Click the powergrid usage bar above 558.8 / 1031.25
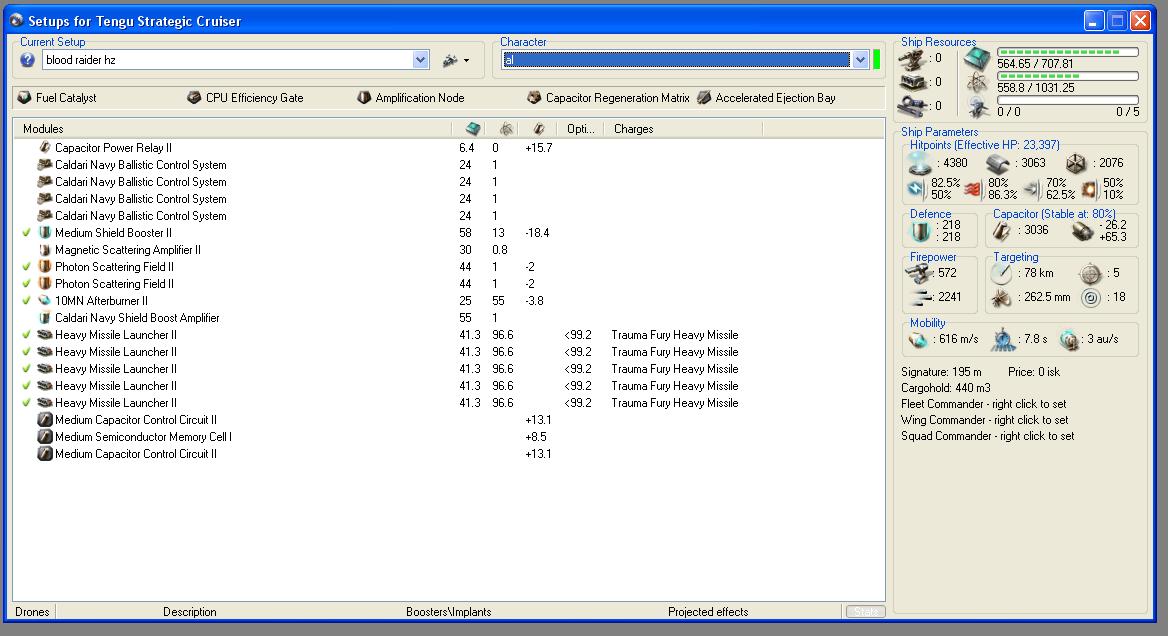 pyautogui.click(x=1068, y=76)
